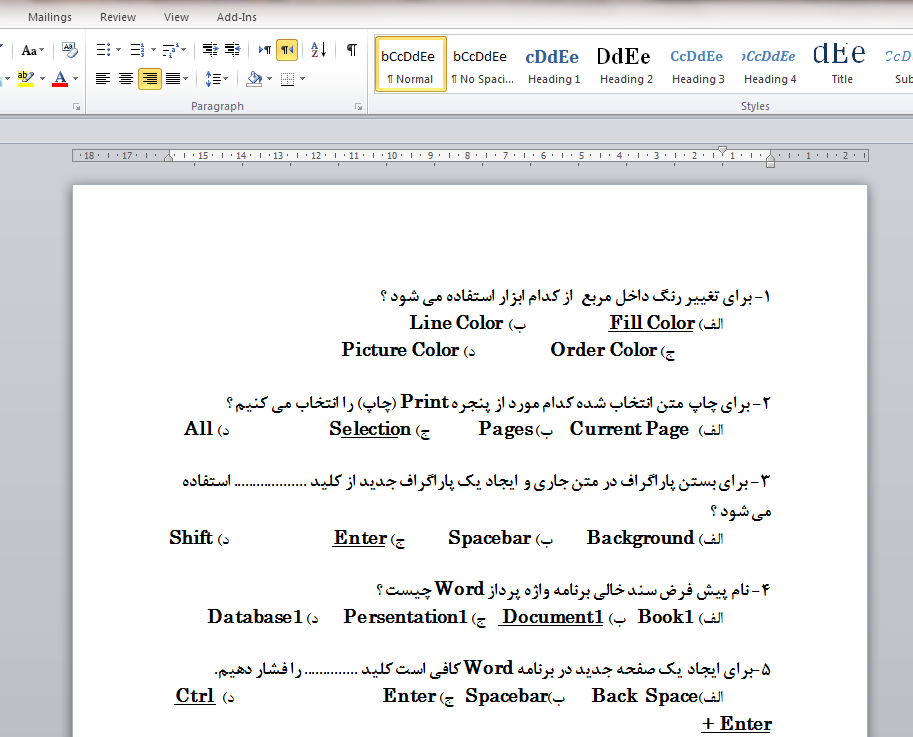
Task: Toggle justified paragraph alignment
Action: 172,79
